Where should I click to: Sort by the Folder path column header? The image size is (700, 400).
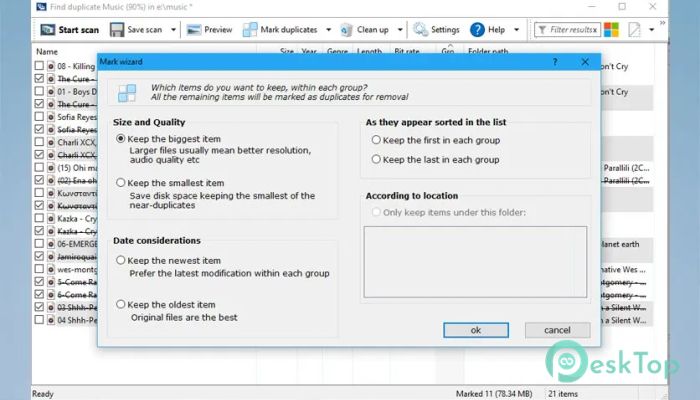(x=488, y=51)
